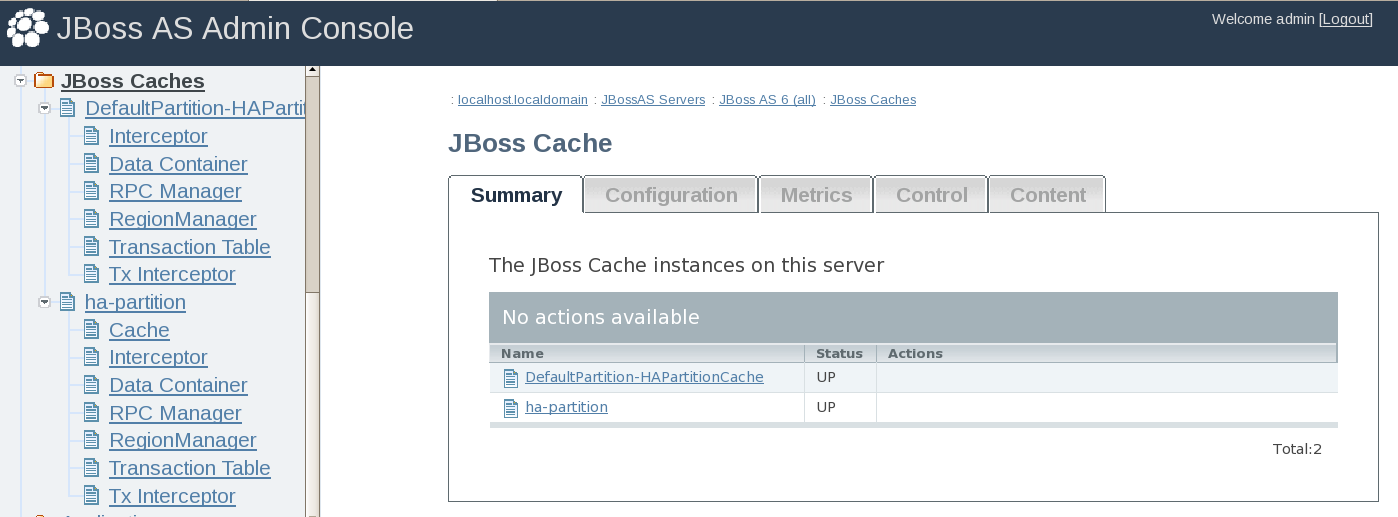Click document icon beside DefaultPartition-HAPartition tree node

pyautogui.click(x=68, y=107)
